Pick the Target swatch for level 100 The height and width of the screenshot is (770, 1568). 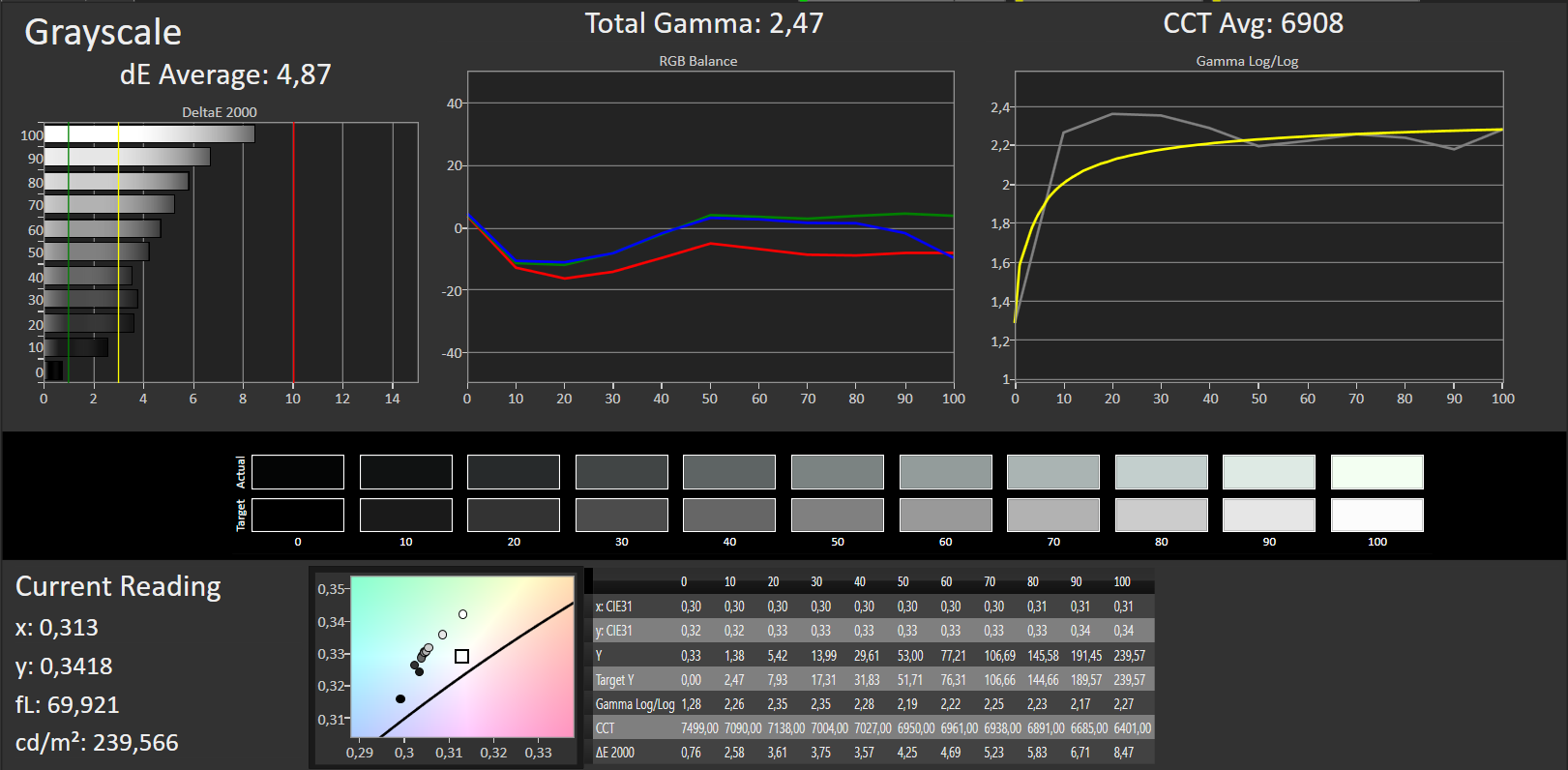pos(1377,515)
